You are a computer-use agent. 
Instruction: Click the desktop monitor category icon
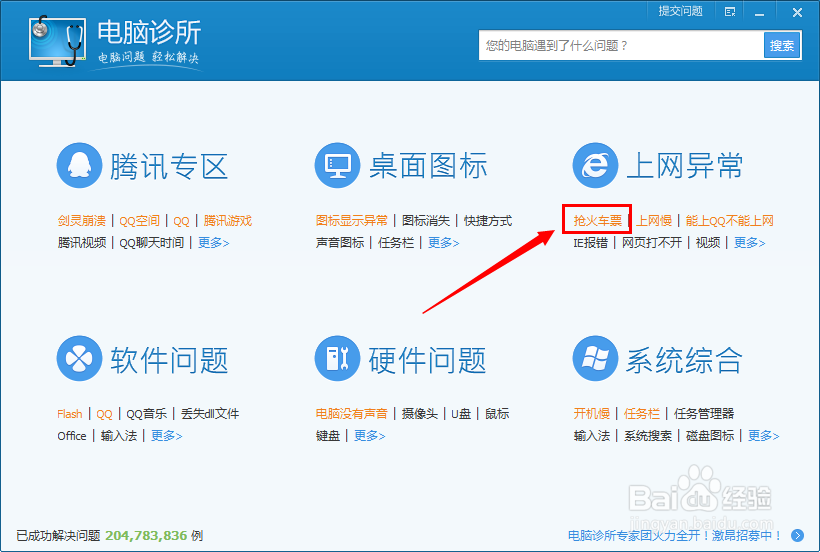coord(337,166)
